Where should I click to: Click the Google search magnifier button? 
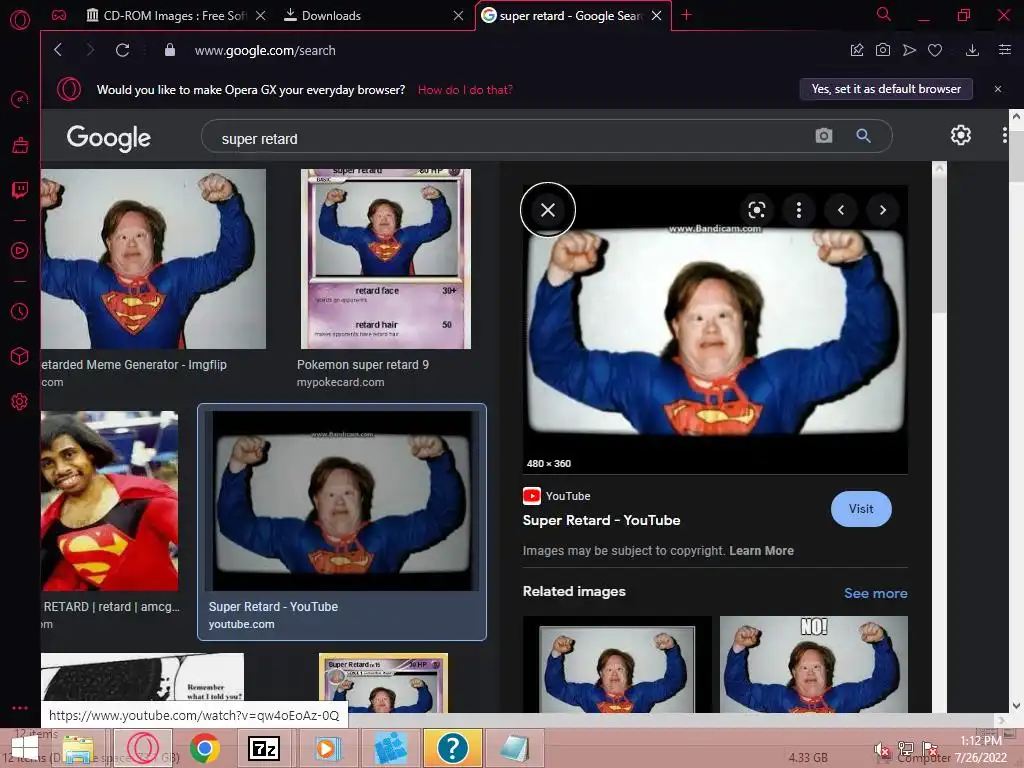[863, 136]
